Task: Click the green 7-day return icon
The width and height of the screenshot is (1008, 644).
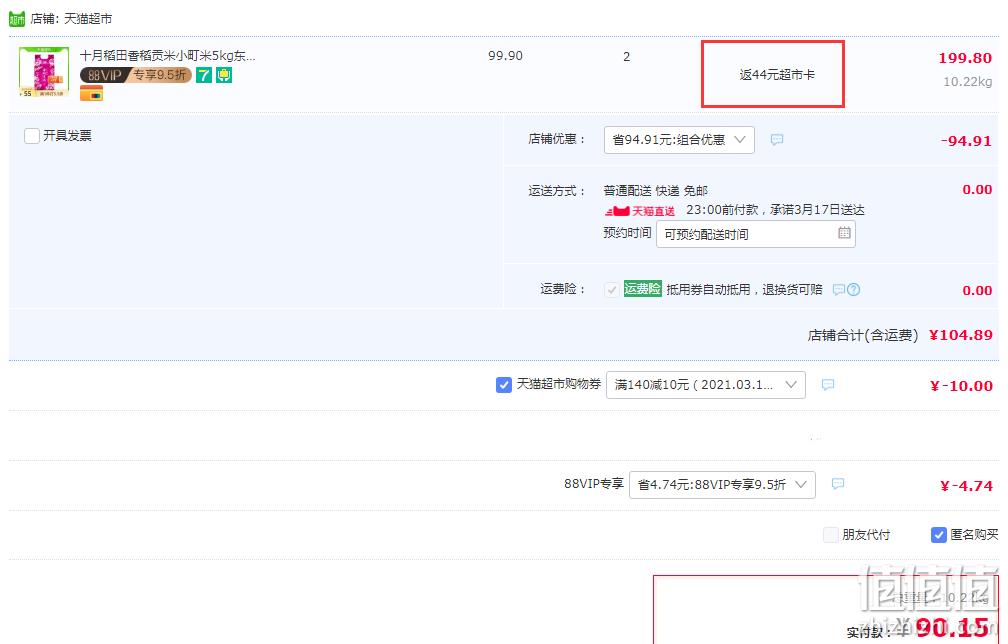Action: [204, 75]
